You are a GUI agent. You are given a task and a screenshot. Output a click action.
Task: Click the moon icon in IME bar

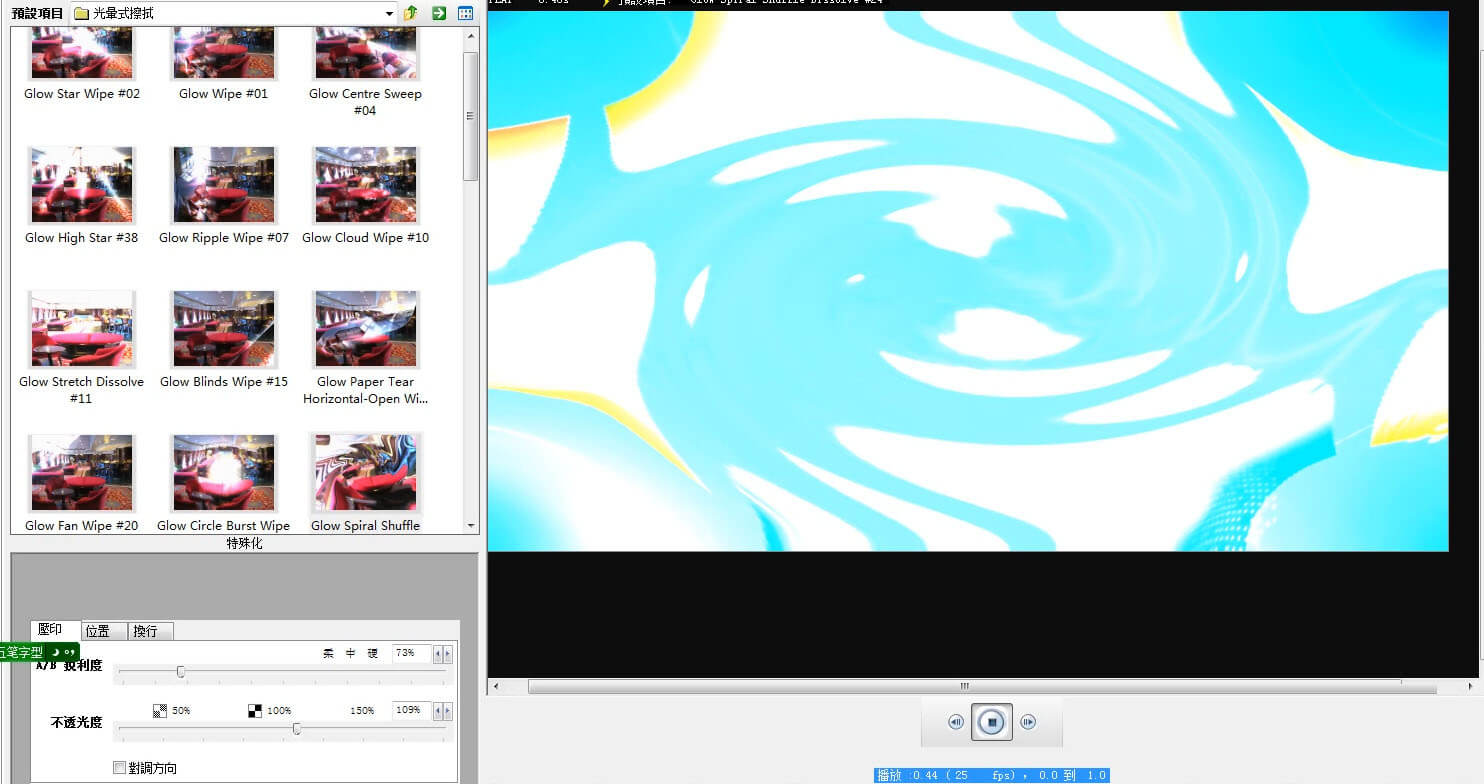55,652
